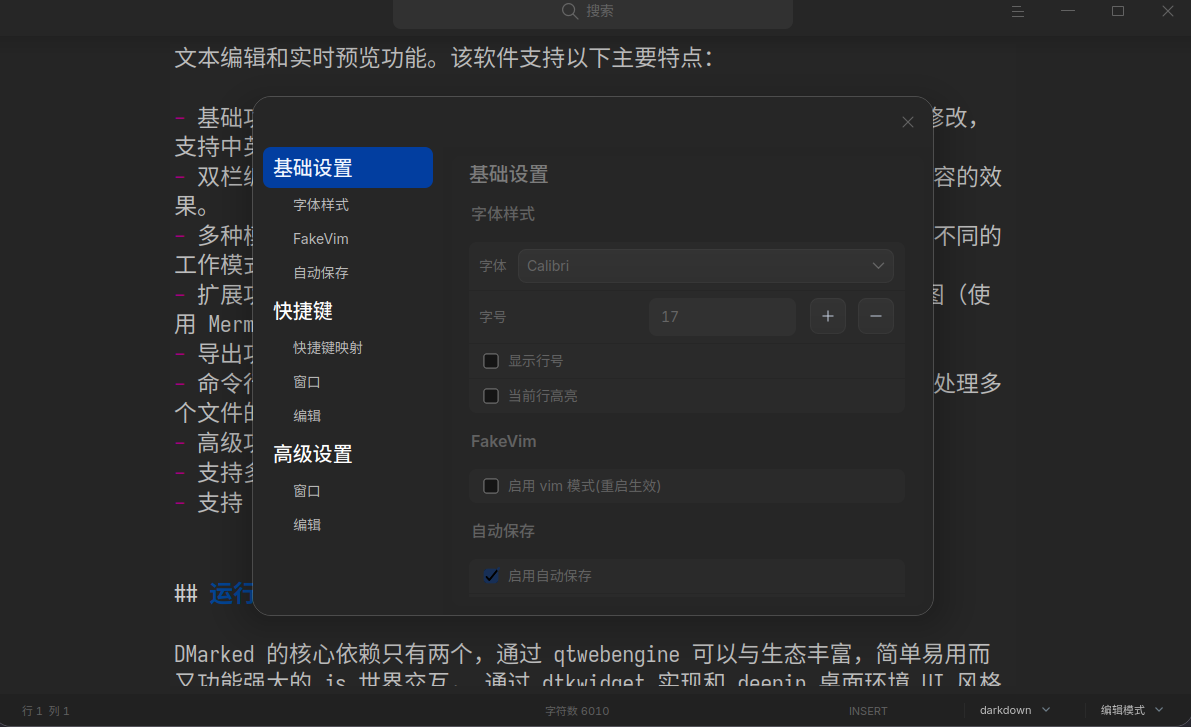Image resolution: width=1191 pixels, height=727 pixels.
Task: Close the DMarked main window
Action: pos(1167,11)
